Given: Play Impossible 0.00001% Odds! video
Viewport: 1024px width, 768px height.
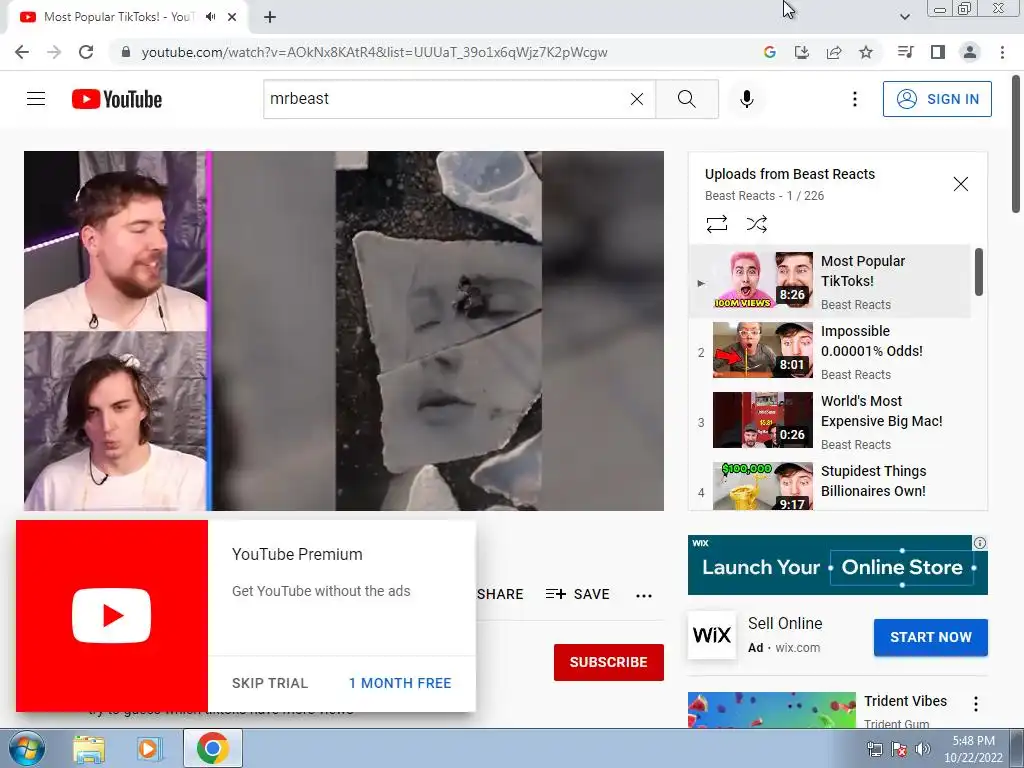Looking at the screenshot, I should point(831,351).
